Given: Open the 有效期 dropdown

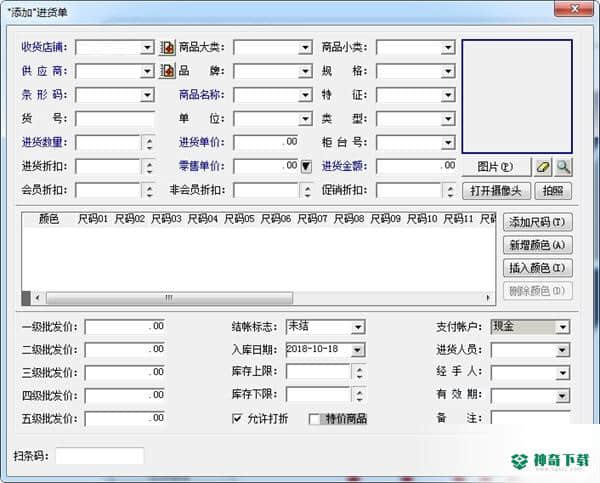Looking at the screenshot, I should 562,396.
